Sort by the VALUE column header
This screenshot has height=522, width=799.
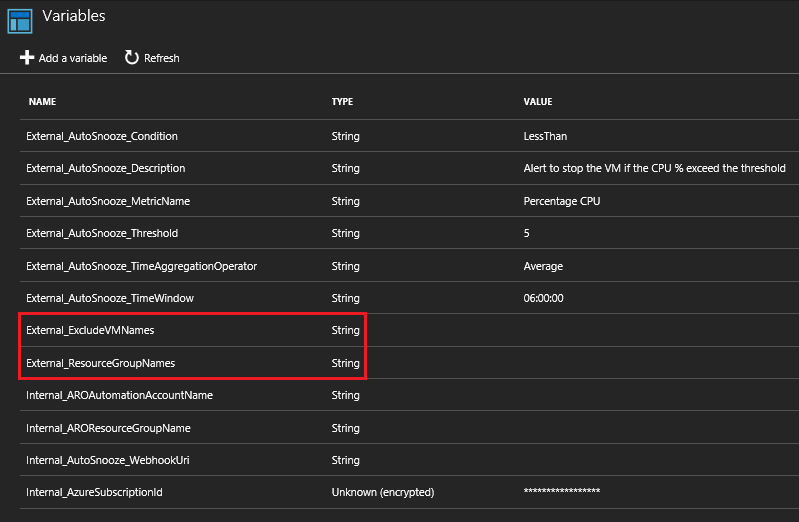click(x=538, y=101)
